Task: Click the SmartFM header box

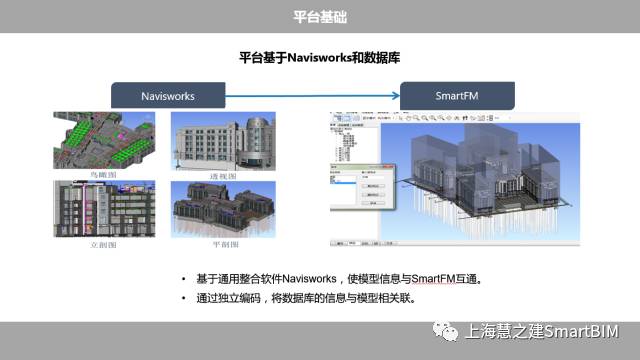Action: [x=457, y=96]
